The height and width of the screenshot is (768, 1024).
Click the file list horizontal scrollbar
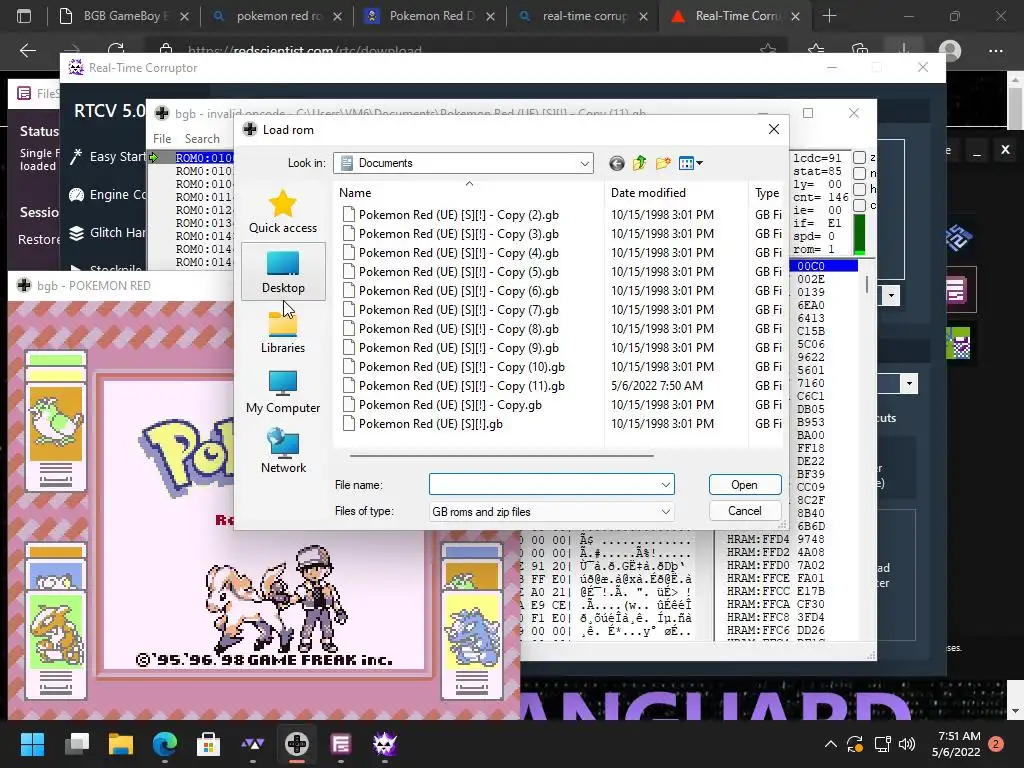501,455
